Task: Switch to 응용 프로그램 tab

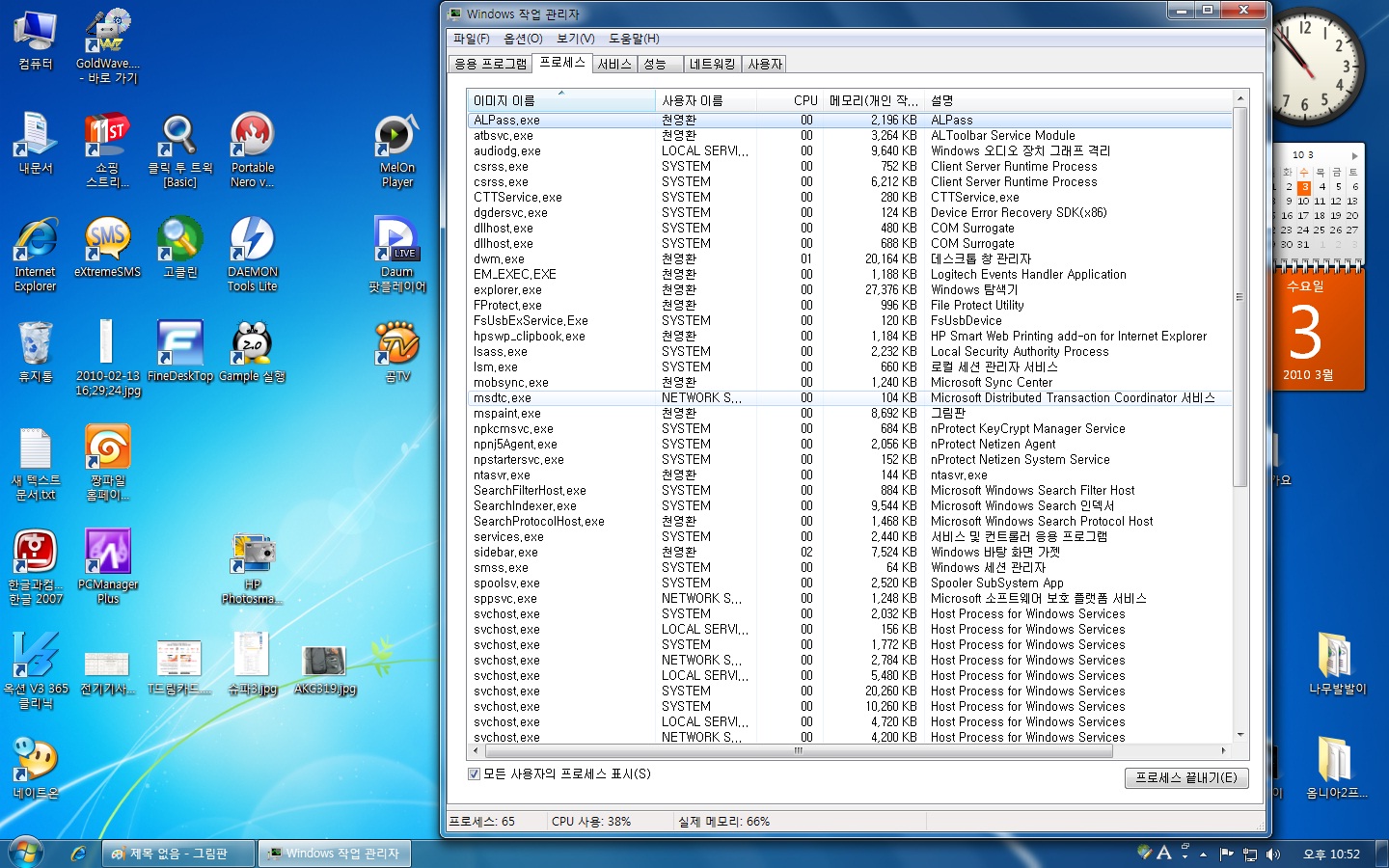Action: click(490, 64)
